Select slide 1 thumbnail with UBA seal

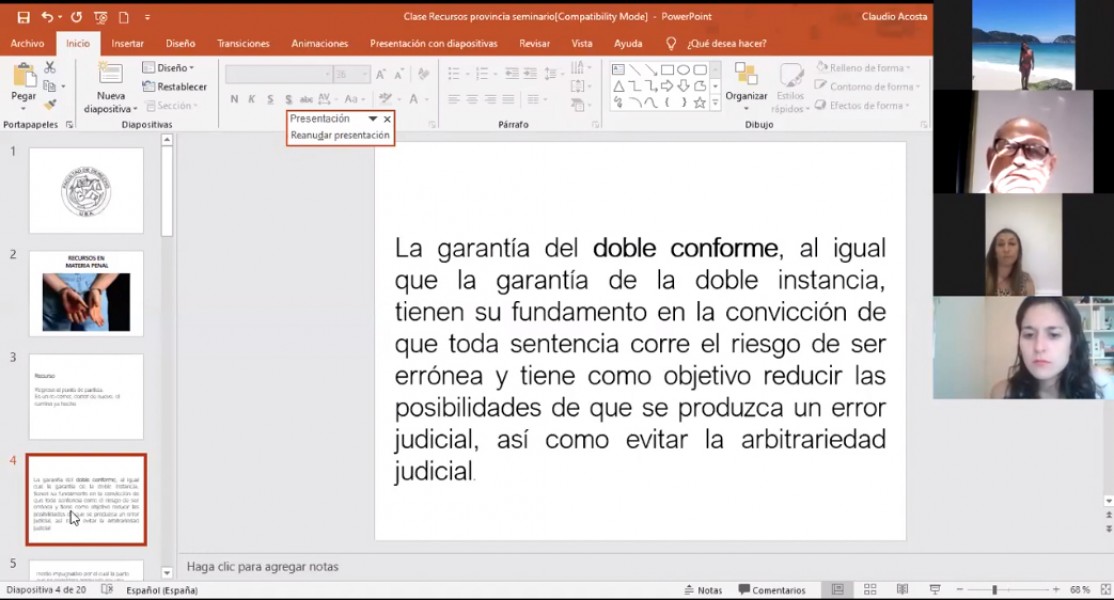[x=86, y=190]
